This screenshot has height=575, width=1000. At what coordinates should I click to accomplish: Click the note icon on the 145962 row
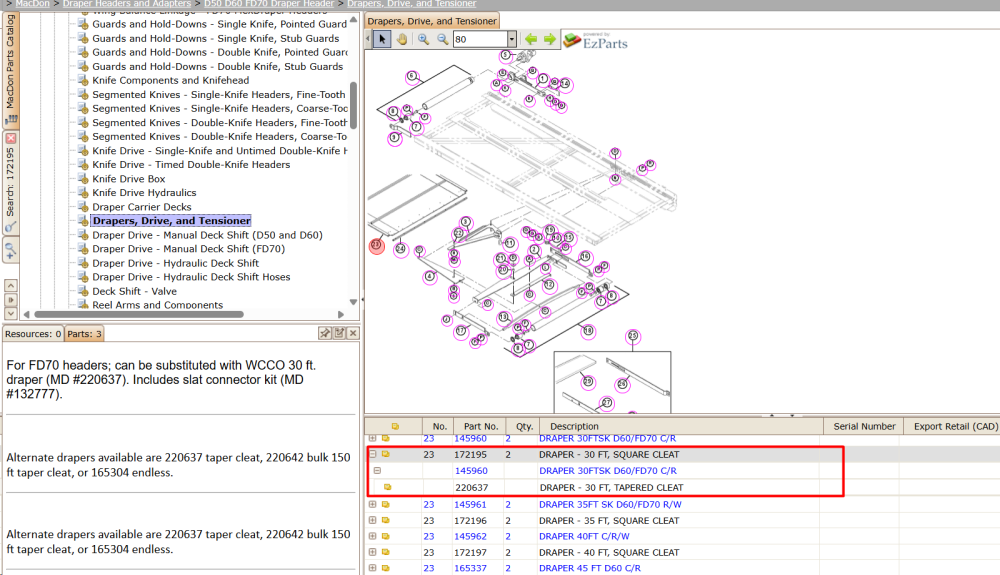[x=386, y=536]
